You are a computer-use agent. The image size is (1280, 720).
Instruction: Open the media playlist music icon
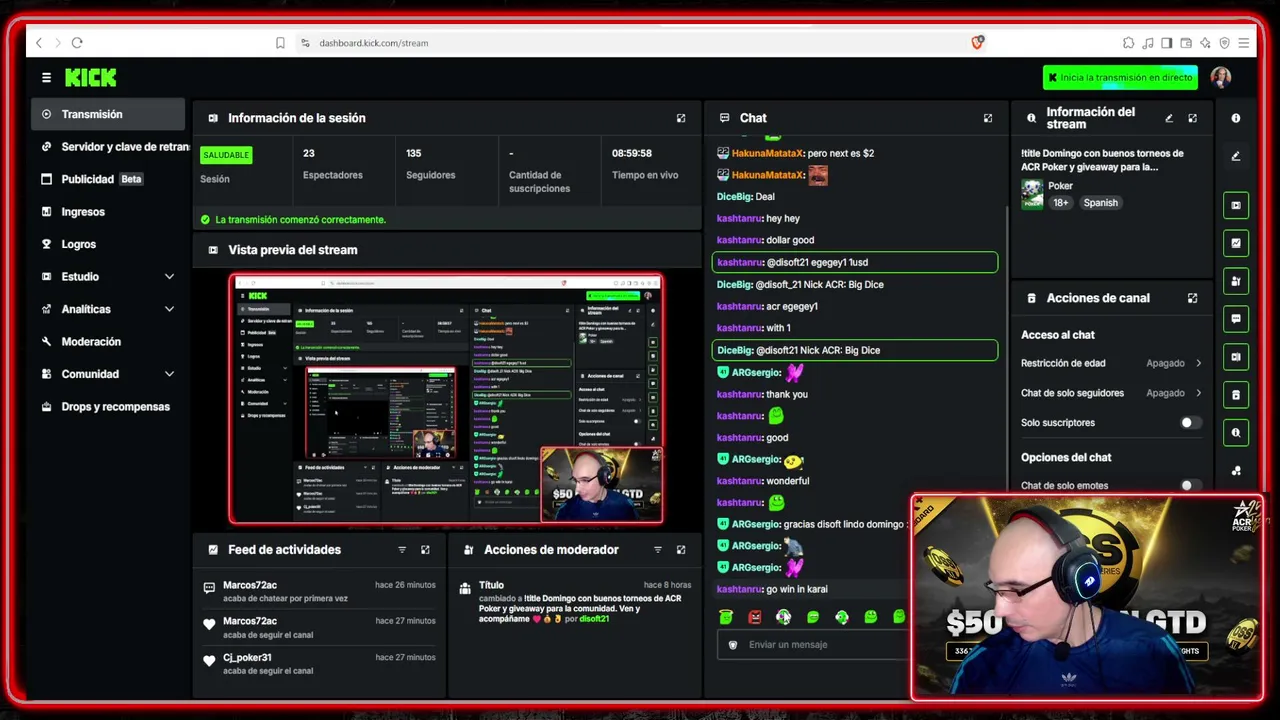1148,43
